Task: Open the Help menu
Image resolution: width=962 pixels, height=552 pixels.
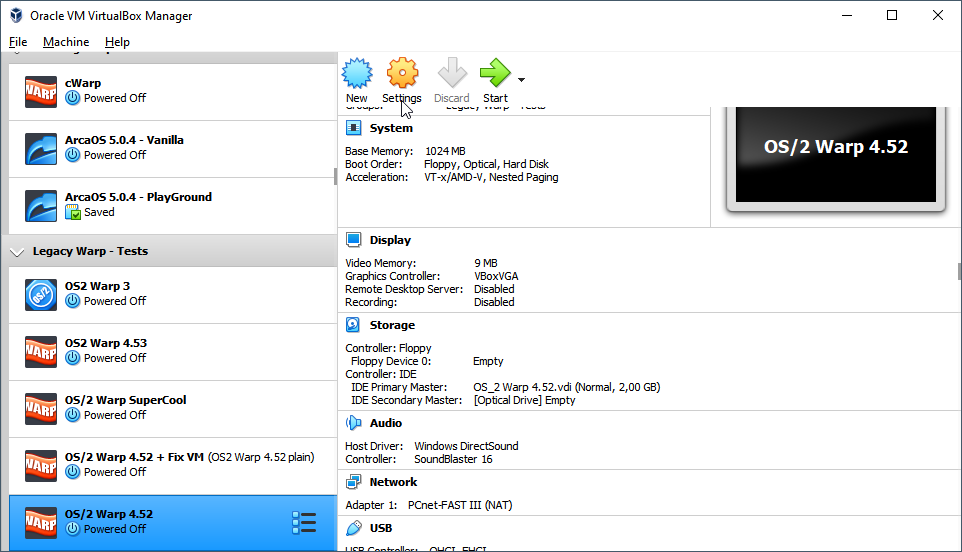Action: pos(117,42)
